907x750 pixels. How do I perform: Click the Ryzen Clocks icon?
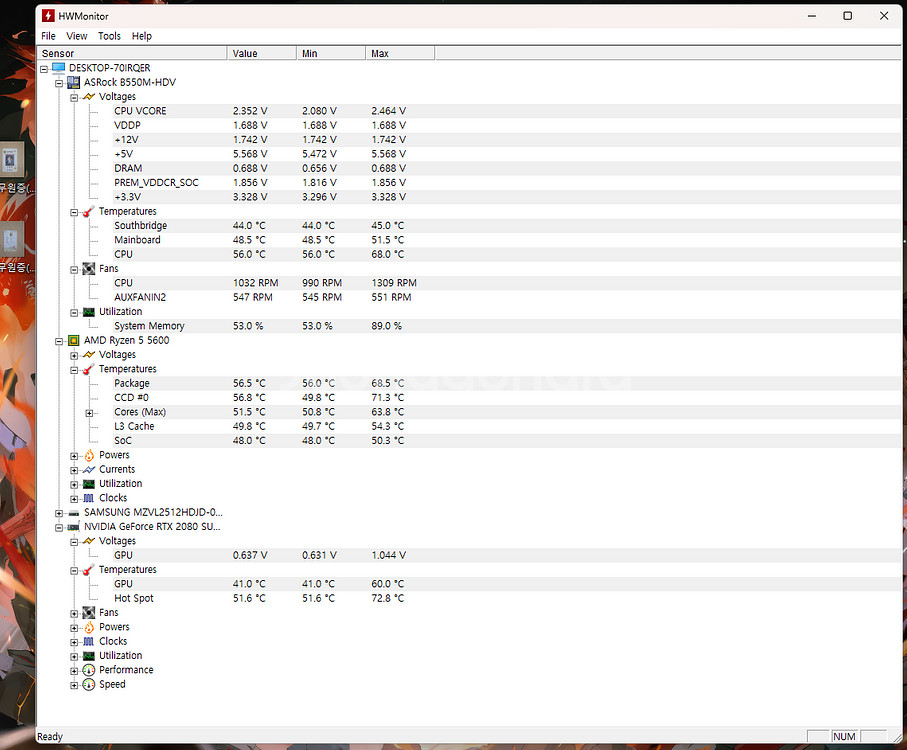(x=89, y=498)
